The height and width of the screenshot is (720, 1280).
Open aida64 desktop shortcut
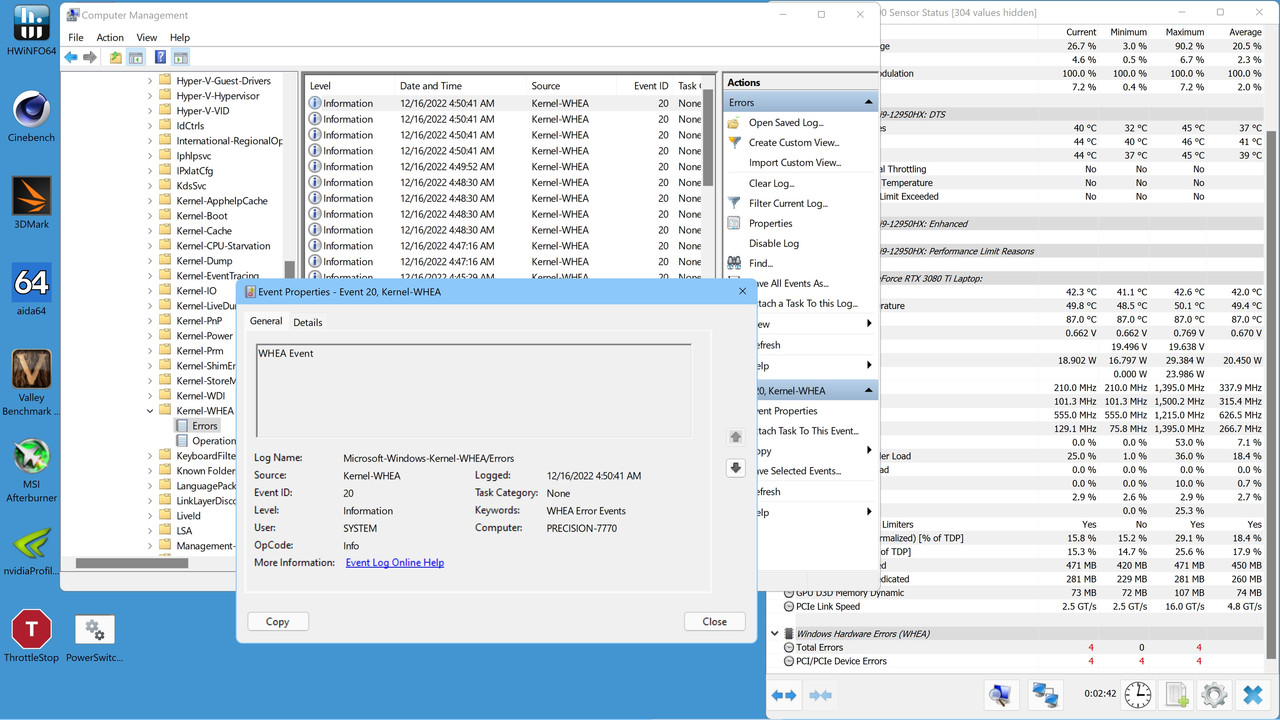coord(31,290)
